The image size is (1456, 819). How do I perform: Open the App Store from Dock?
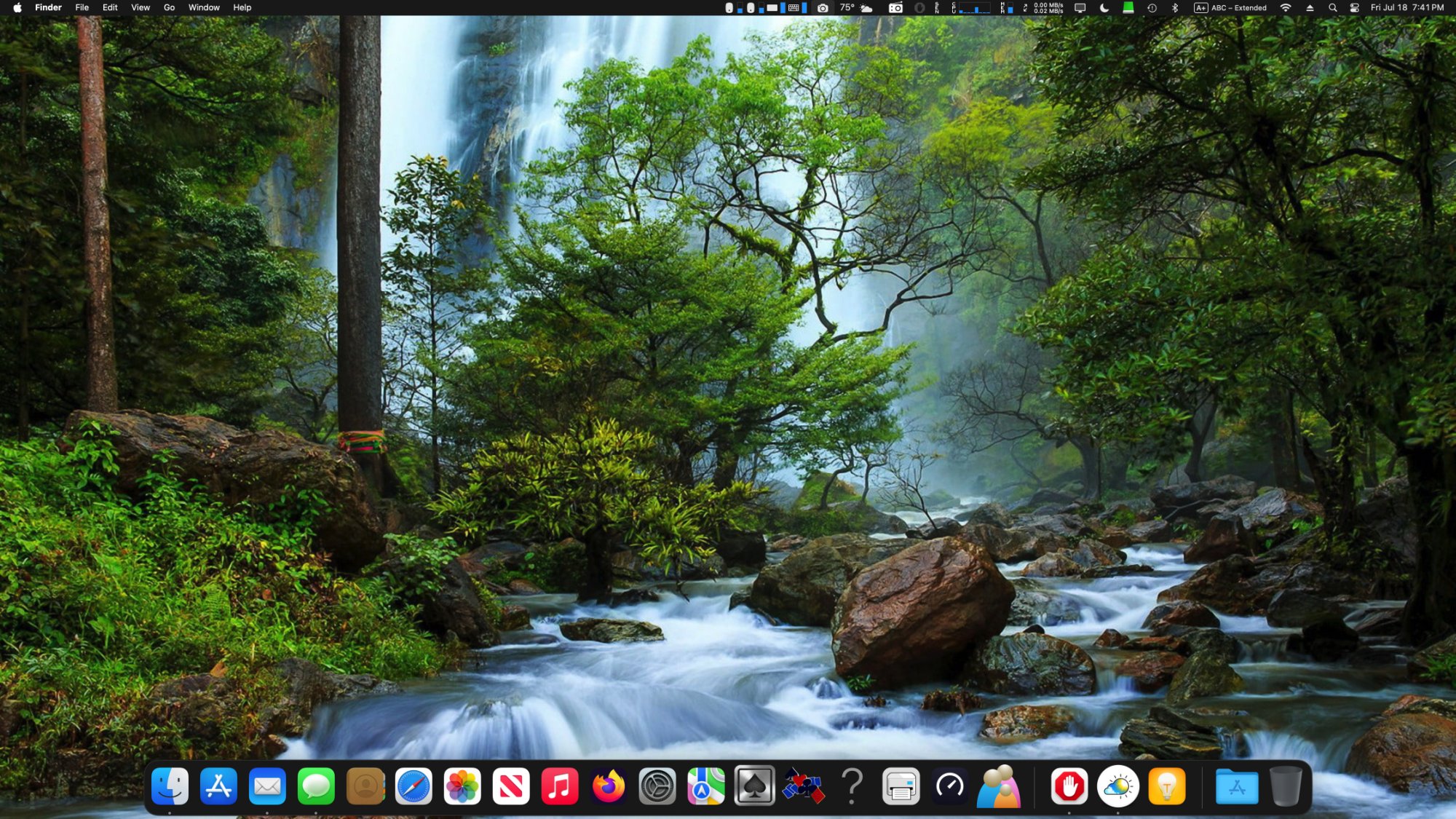pyautogui.click(x=218, y=786)
